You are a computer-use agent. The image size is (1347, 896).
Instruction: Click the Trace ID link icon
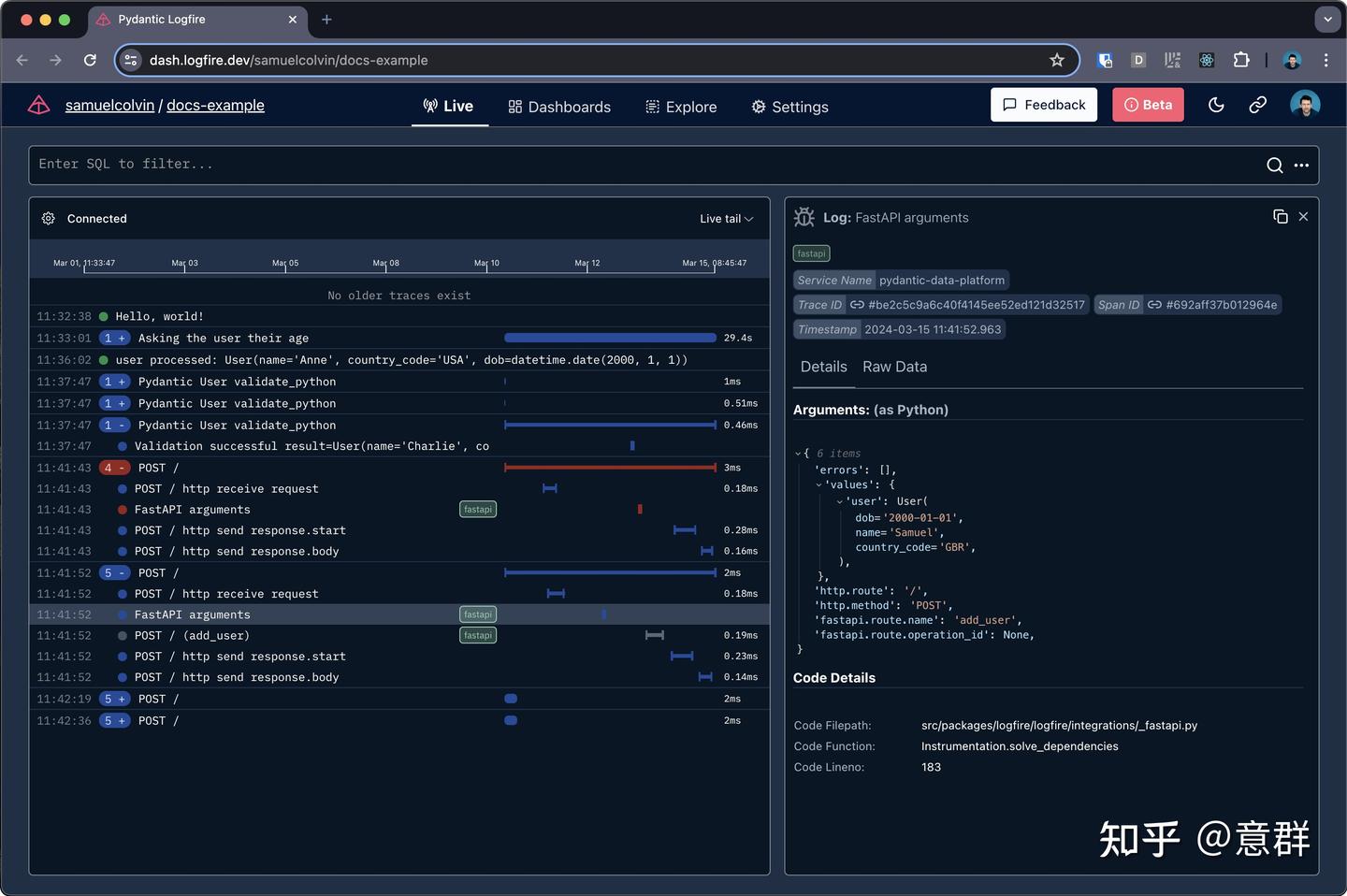pos(857,305)
